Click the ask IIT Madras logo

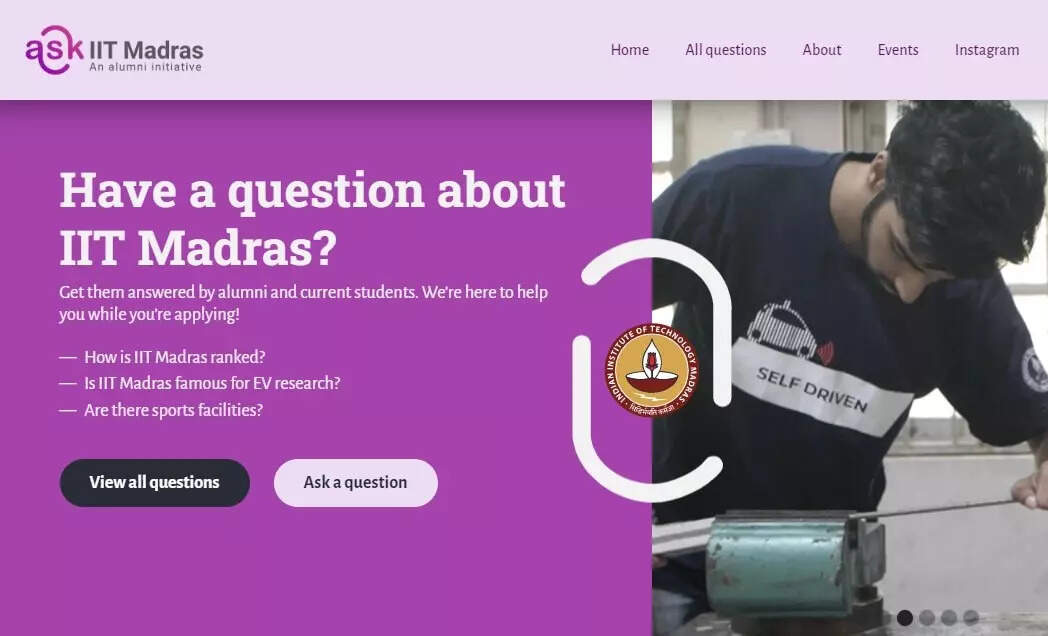click(114, 50)
